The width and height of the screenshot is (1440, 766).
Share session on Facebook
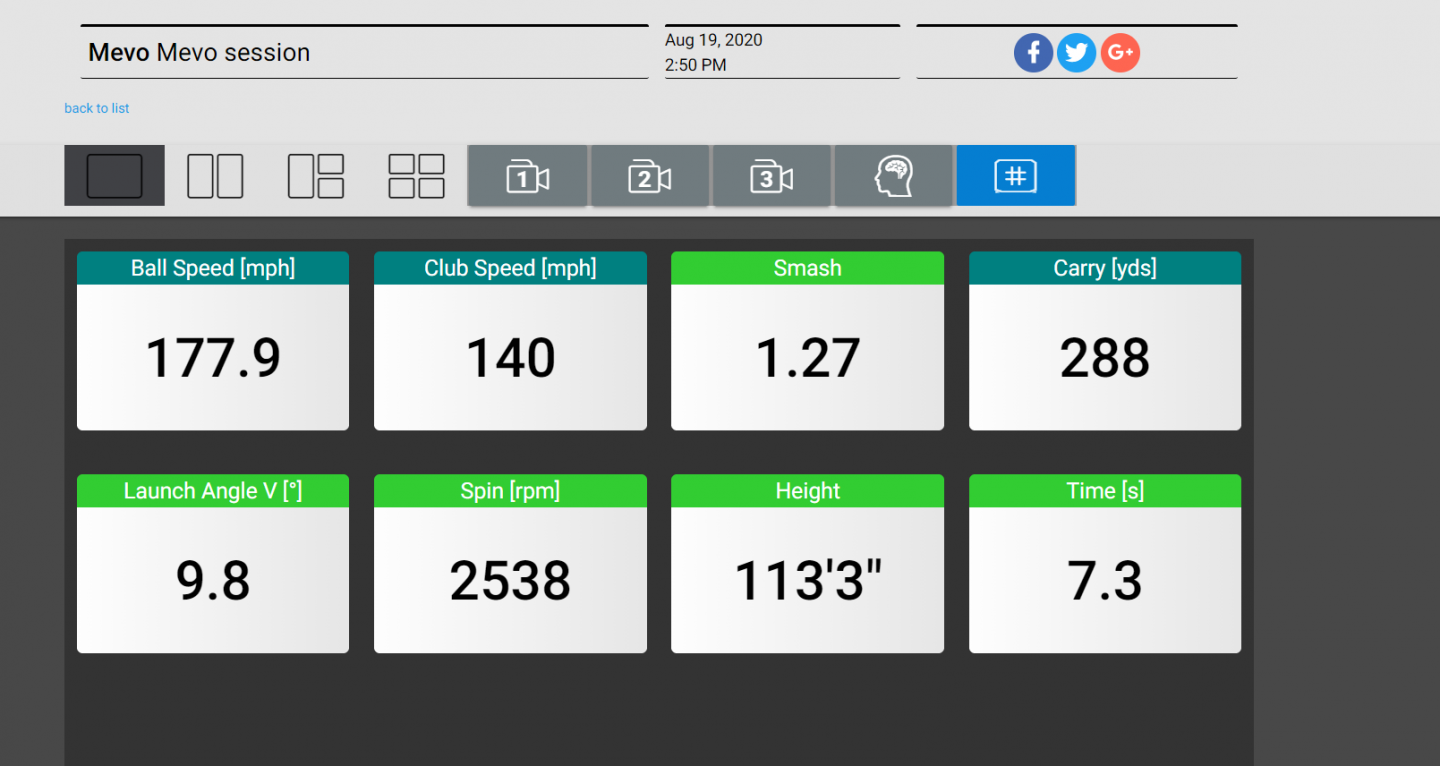[1033, 53]
